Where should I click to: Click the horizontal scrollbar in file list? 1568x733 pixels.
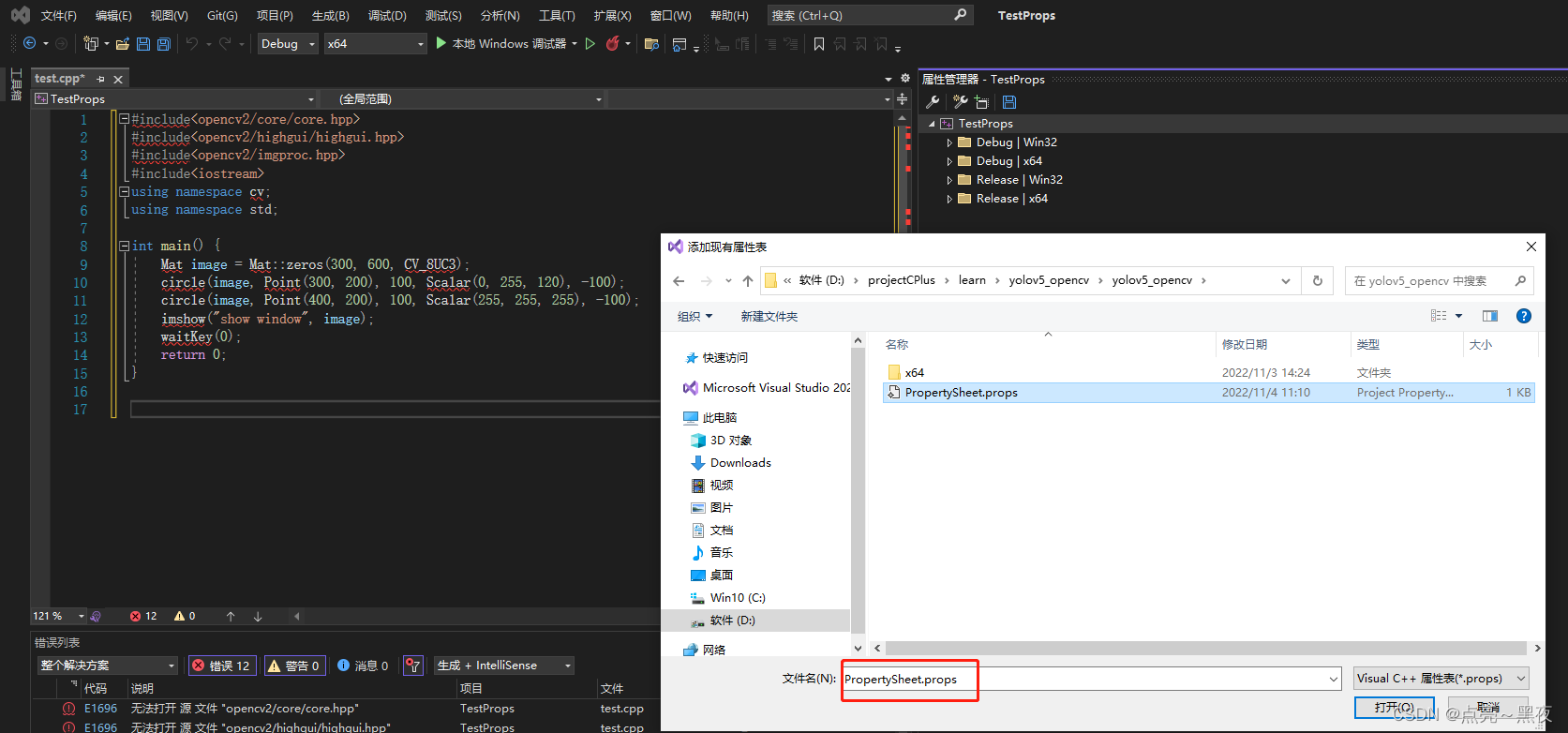(x=1206, y=648)
